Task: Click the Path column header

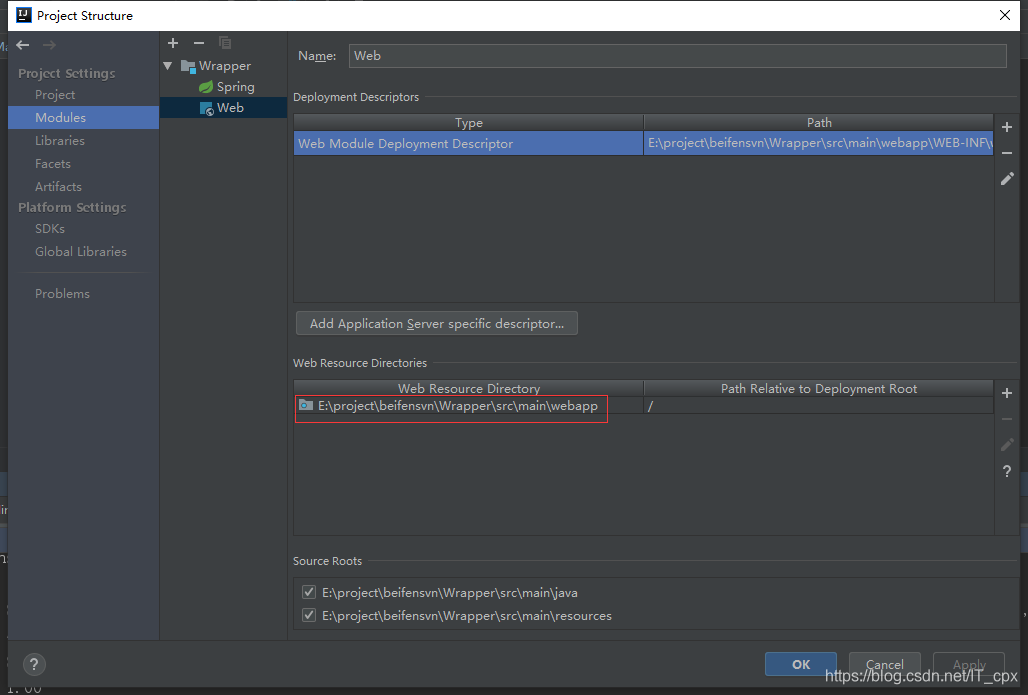Action: click(x=818, y=123)
